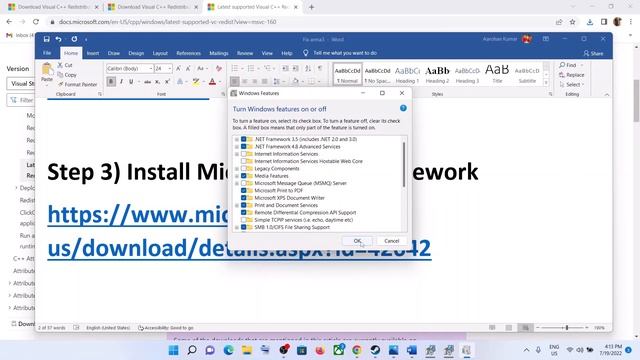
Task: Click Share button in Word
Action: (593, 53)
